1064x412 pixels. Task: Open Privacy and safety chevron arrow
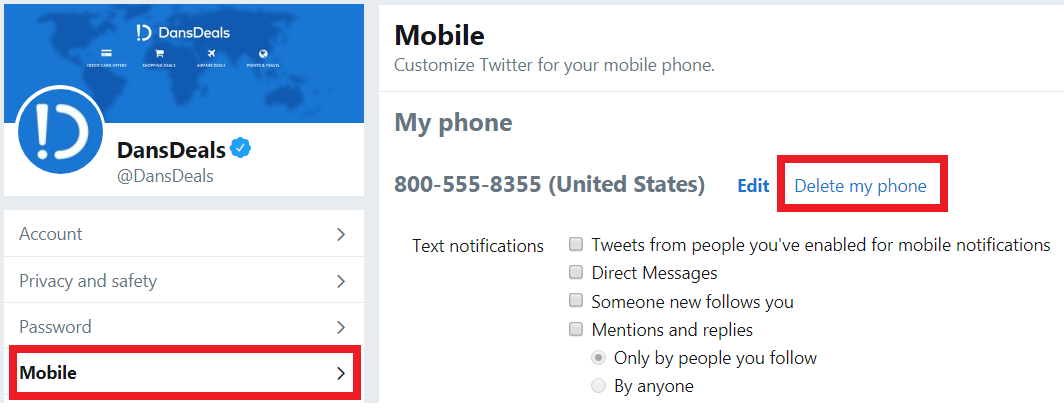(x=341, y=280)
